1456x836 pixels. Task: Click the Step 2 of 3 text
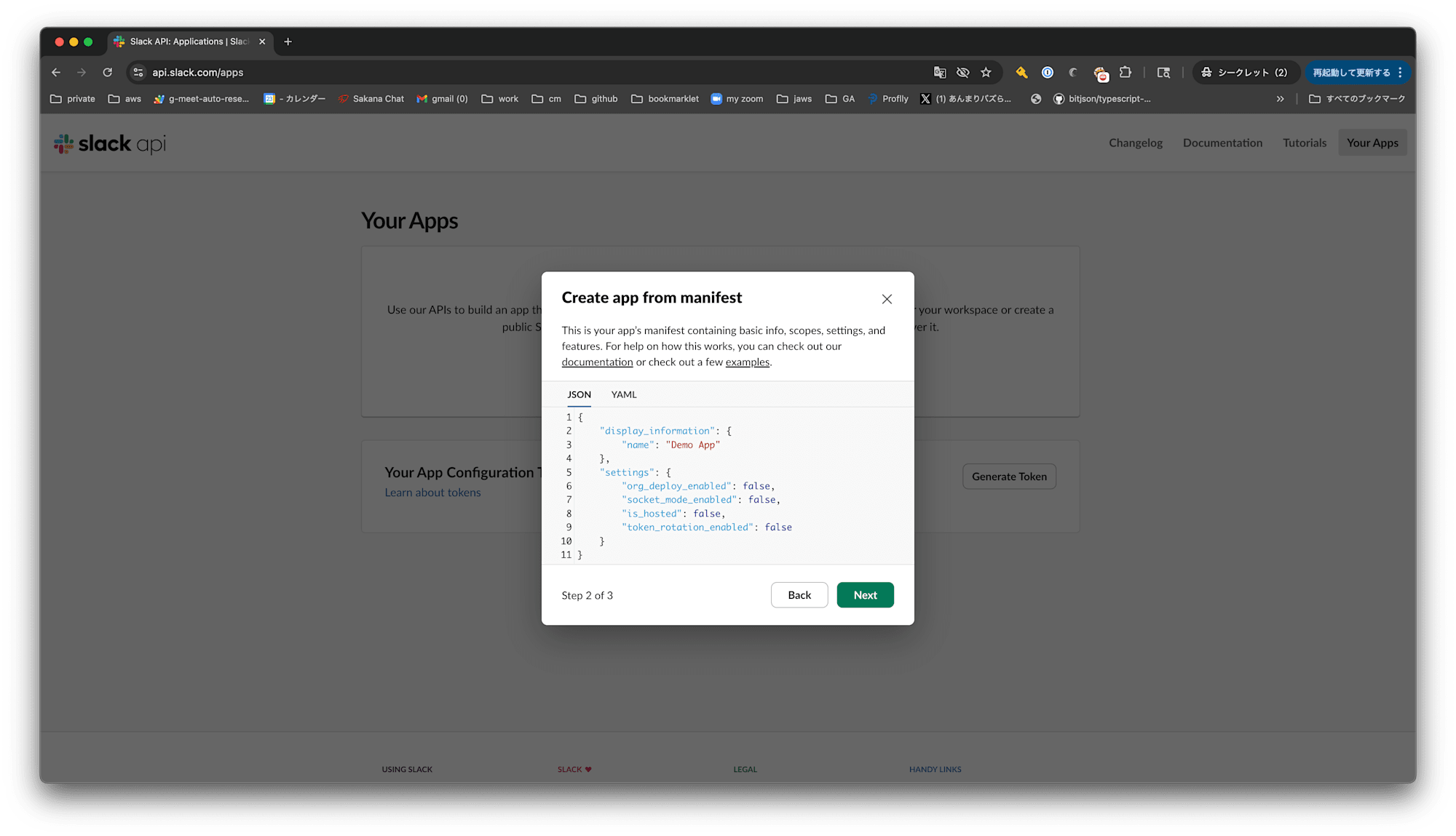click(x=587, y=595)
